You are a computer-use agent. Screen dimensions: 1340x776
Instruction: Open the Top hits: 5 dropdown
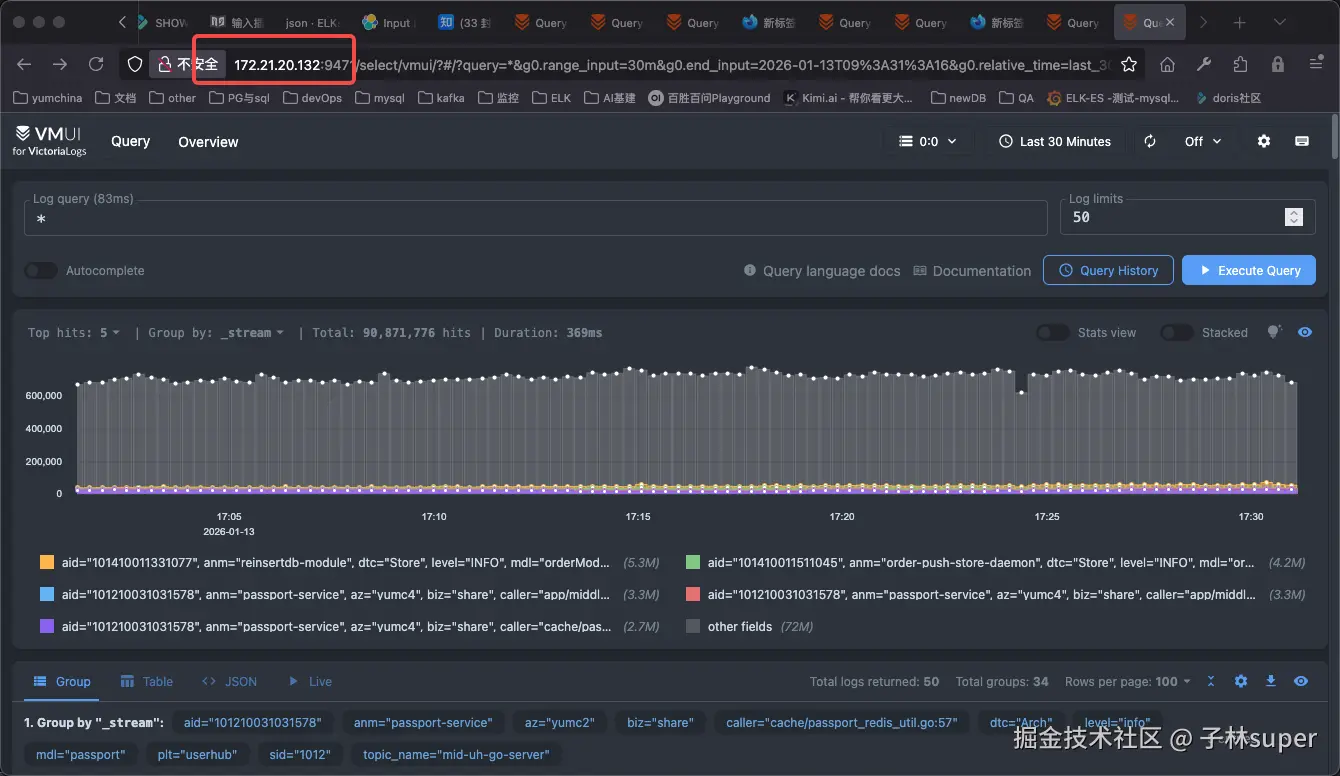(x=74, y=332)
